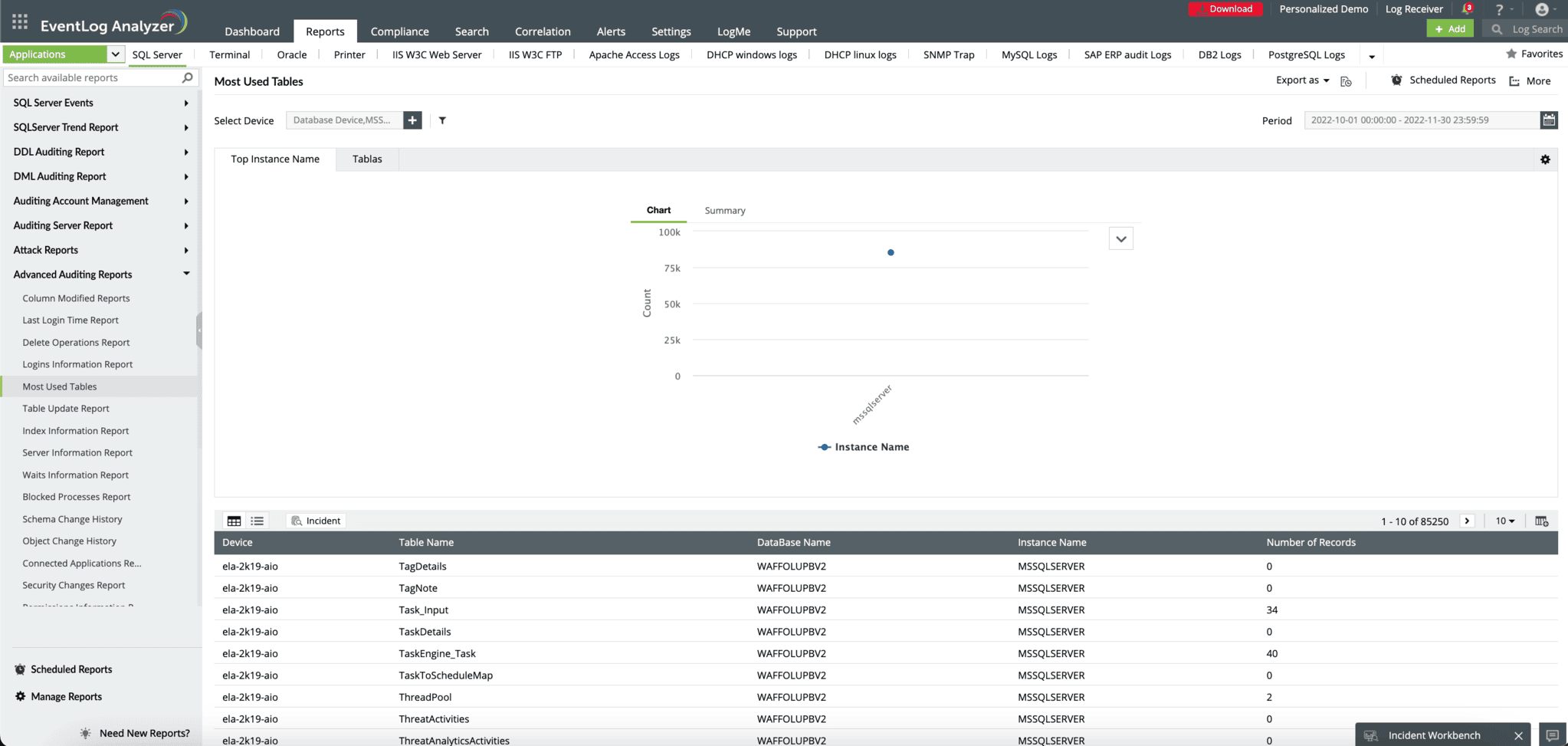Image resolution: width=1568 pixels, height=746 pixels.
Task: Show more log source tabs dropdown
Action: click(x=1372, y=56)
